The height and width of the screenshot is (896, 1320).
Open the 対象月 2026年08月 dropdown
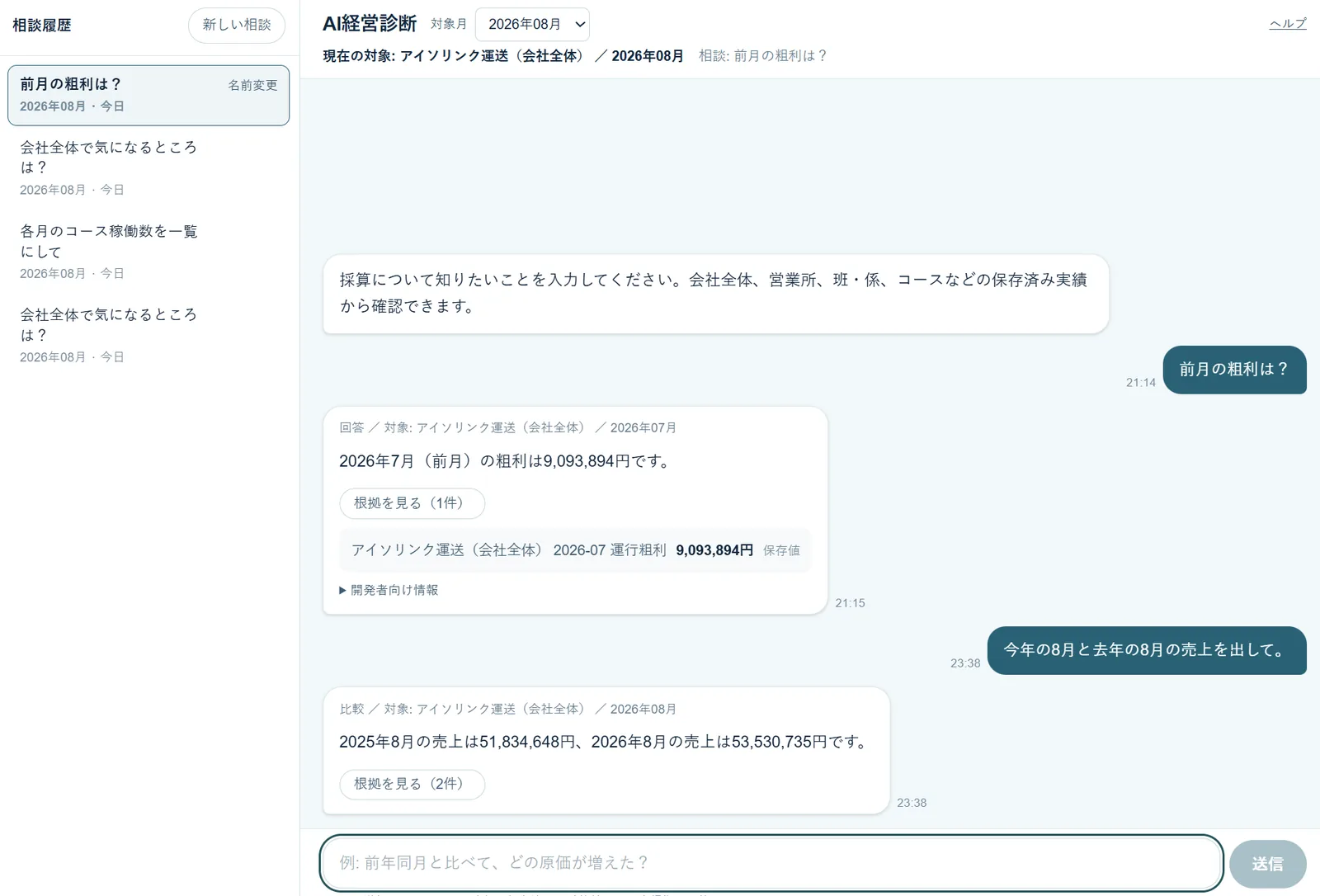[x=532, y=25]
